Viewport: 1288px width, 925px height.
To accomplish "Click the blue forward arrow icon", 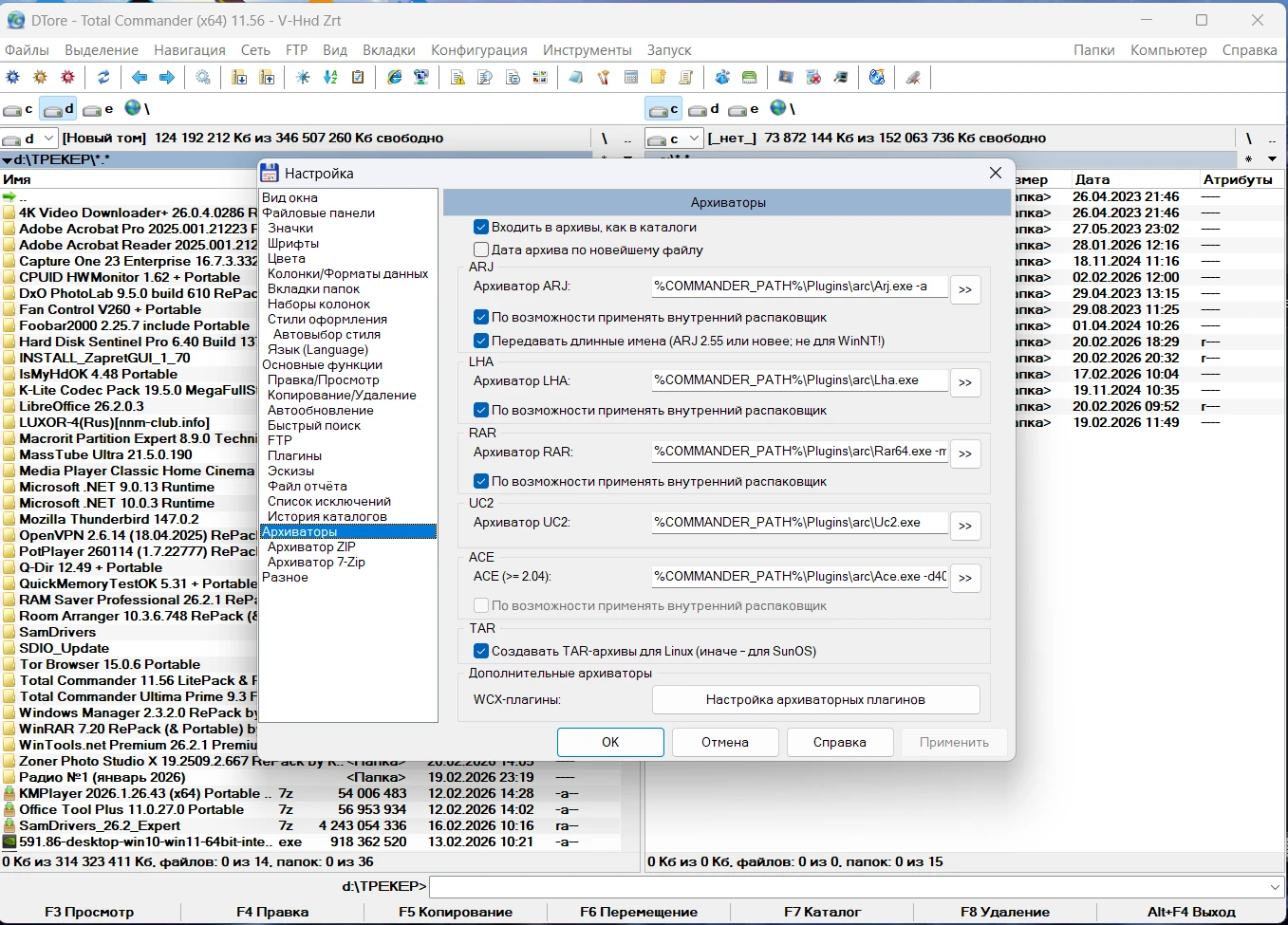I will [167, 78].
